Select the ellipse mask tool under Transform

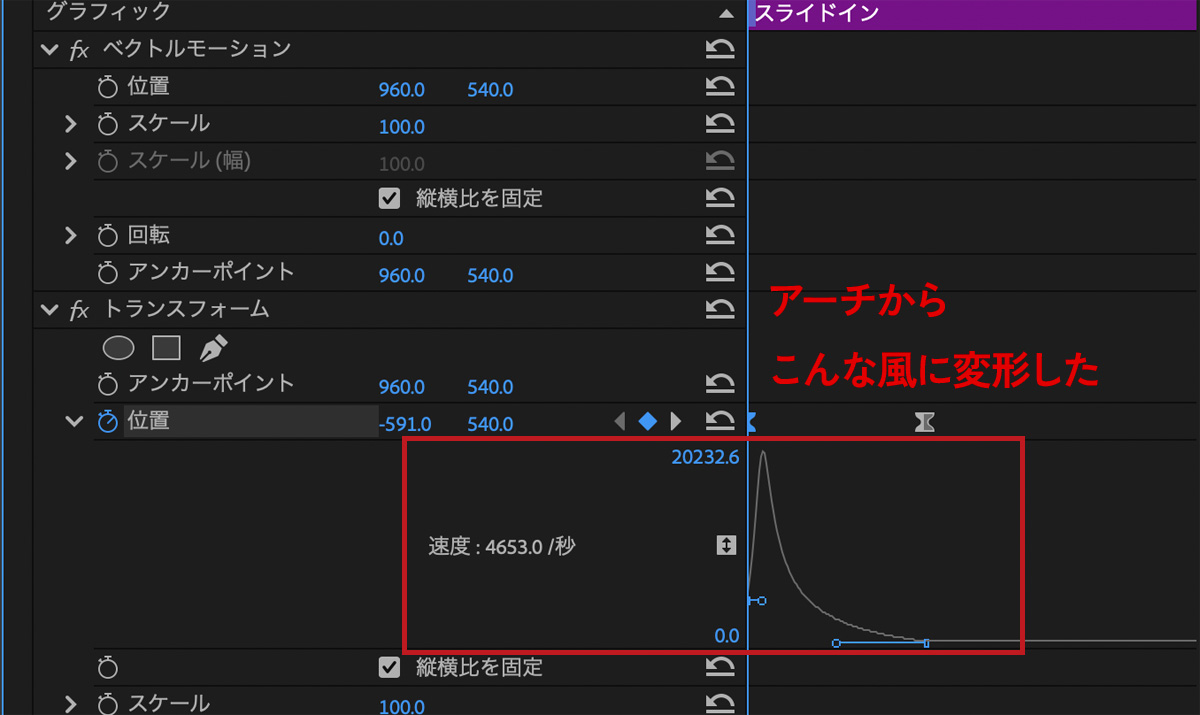[x=119, y=347]
